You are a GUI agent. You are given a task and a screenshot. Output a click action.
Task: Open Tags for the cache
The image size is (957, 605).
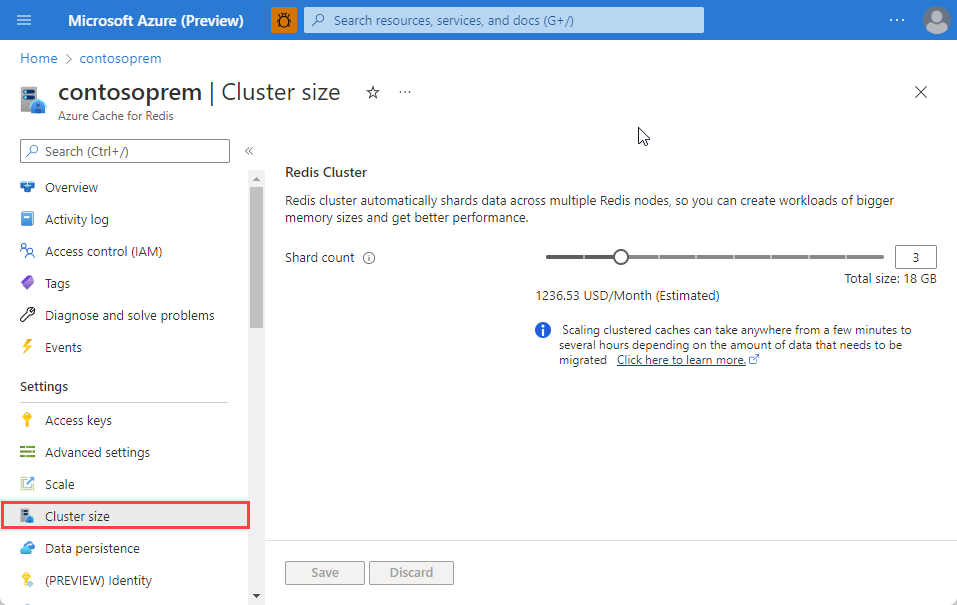pos(57,283)
